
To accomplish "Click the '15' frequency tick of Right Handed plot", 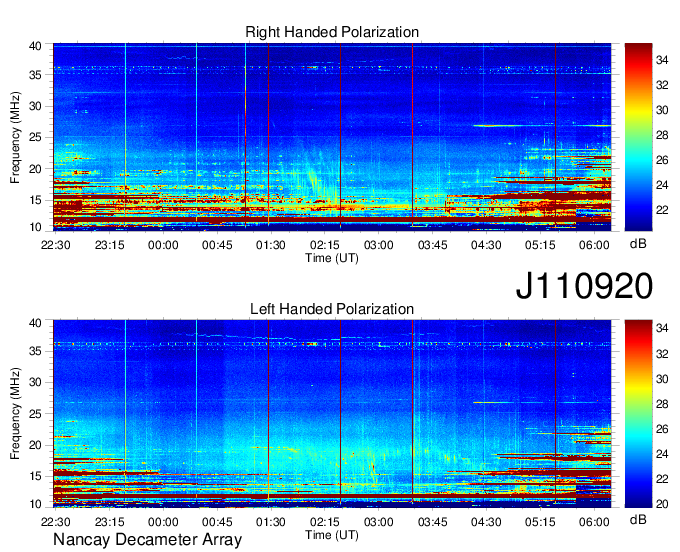I will [x=35, y=200].
